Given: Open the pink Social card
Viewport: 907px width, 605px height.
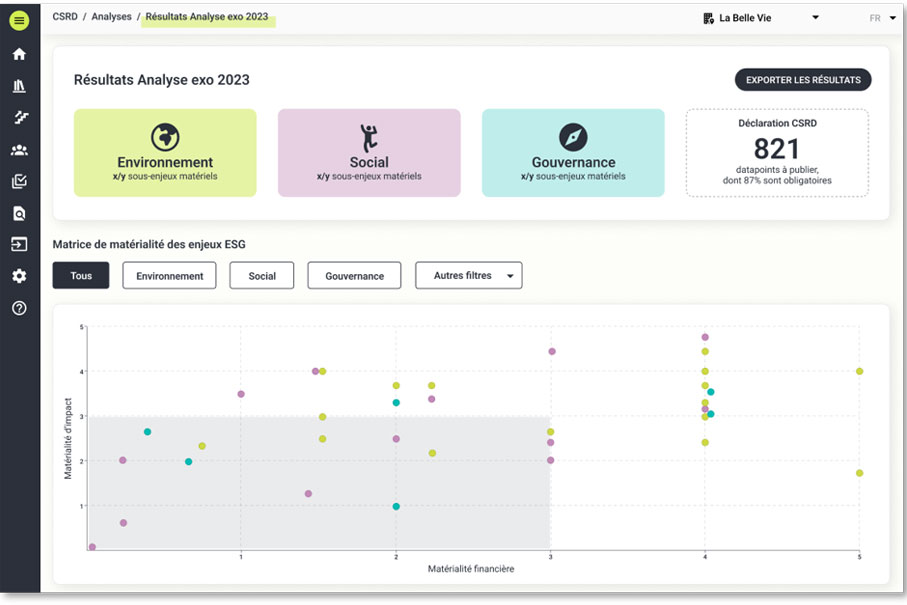Looking at the screenshot, I should 369,153.
